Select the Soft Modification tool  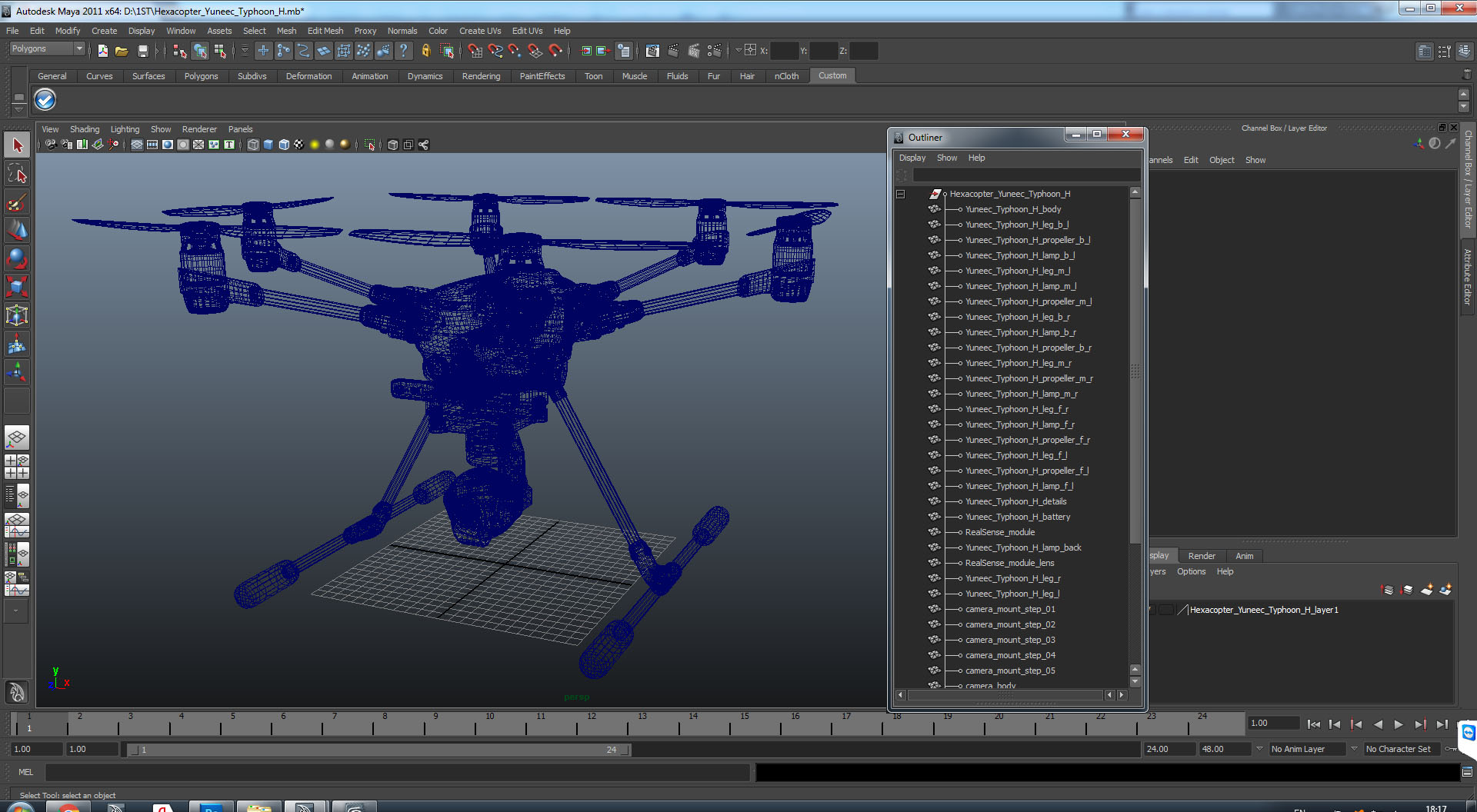click(17, 344)
